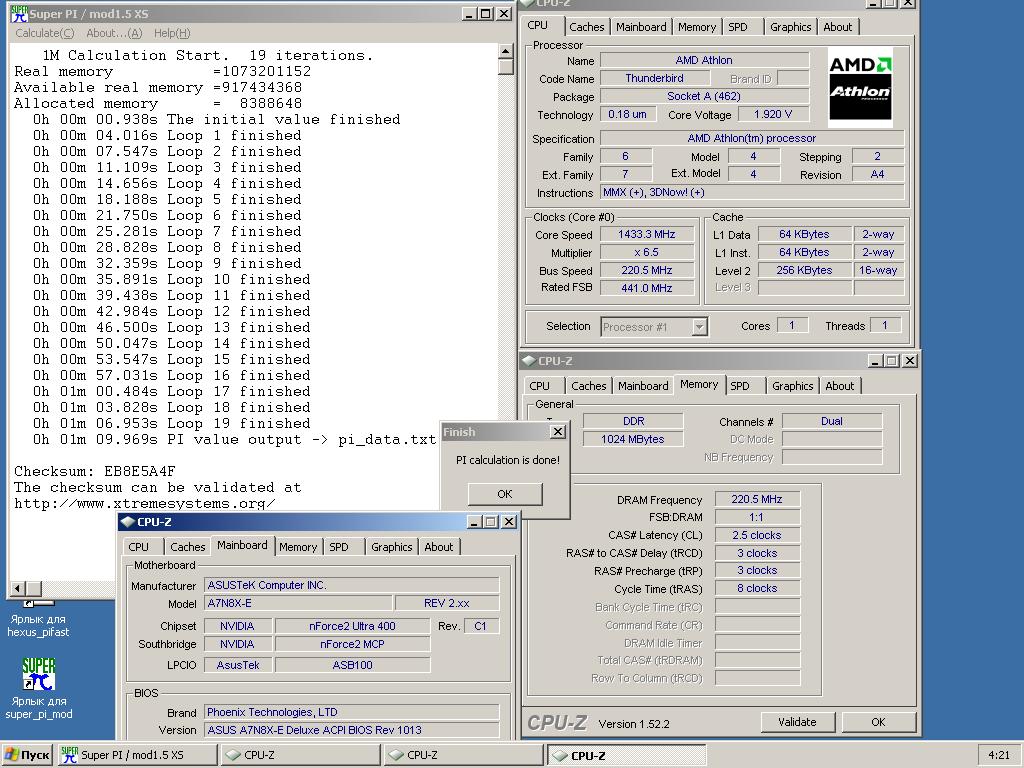1024x768 pixels.
Task: Click CAS# Latency 2.5 clocks value
Action: (757, 535)
